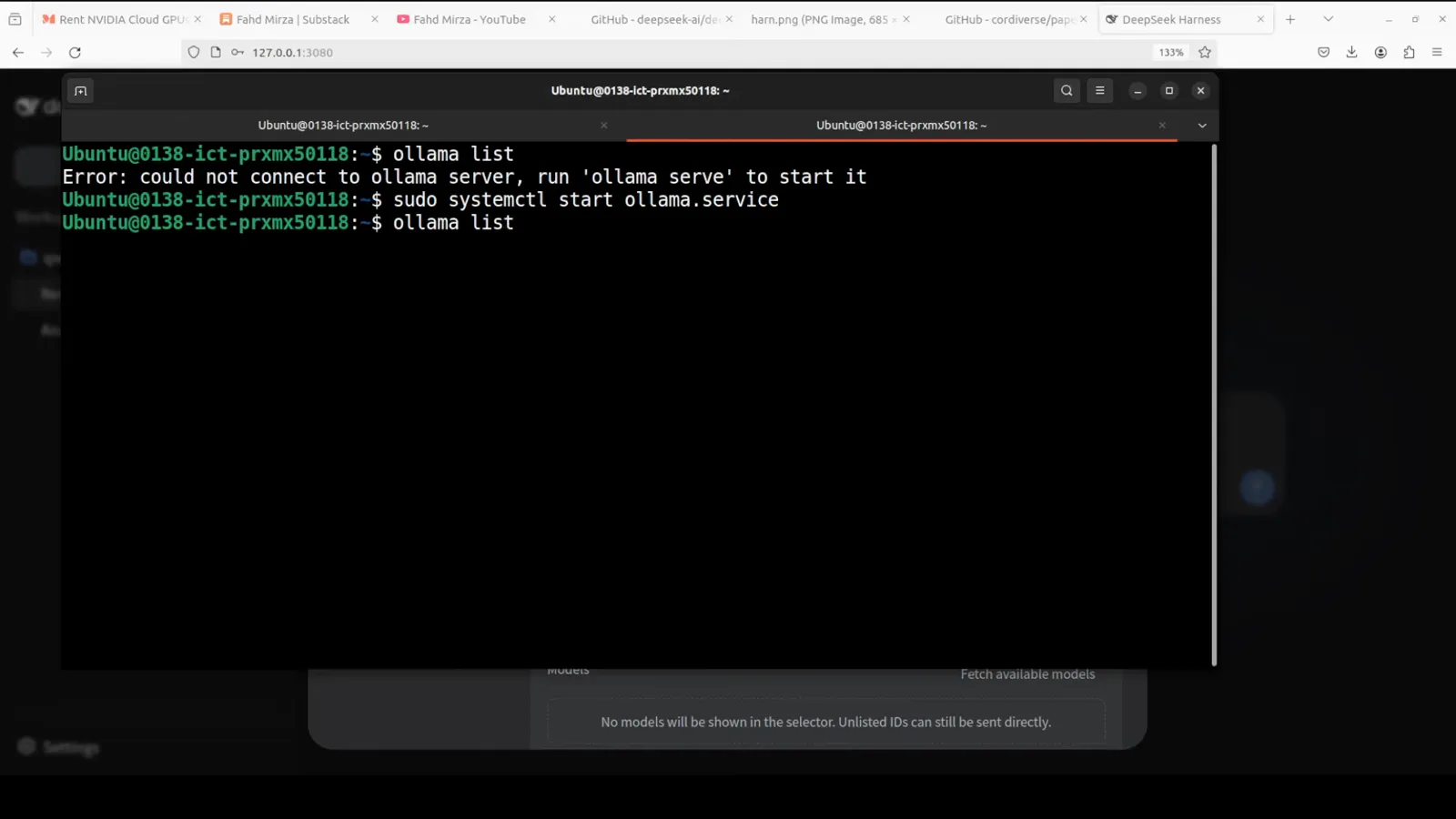Expand the list all tabs dropdown
The width and height of the screenshot is (1456, 819).
point(1329,19)
